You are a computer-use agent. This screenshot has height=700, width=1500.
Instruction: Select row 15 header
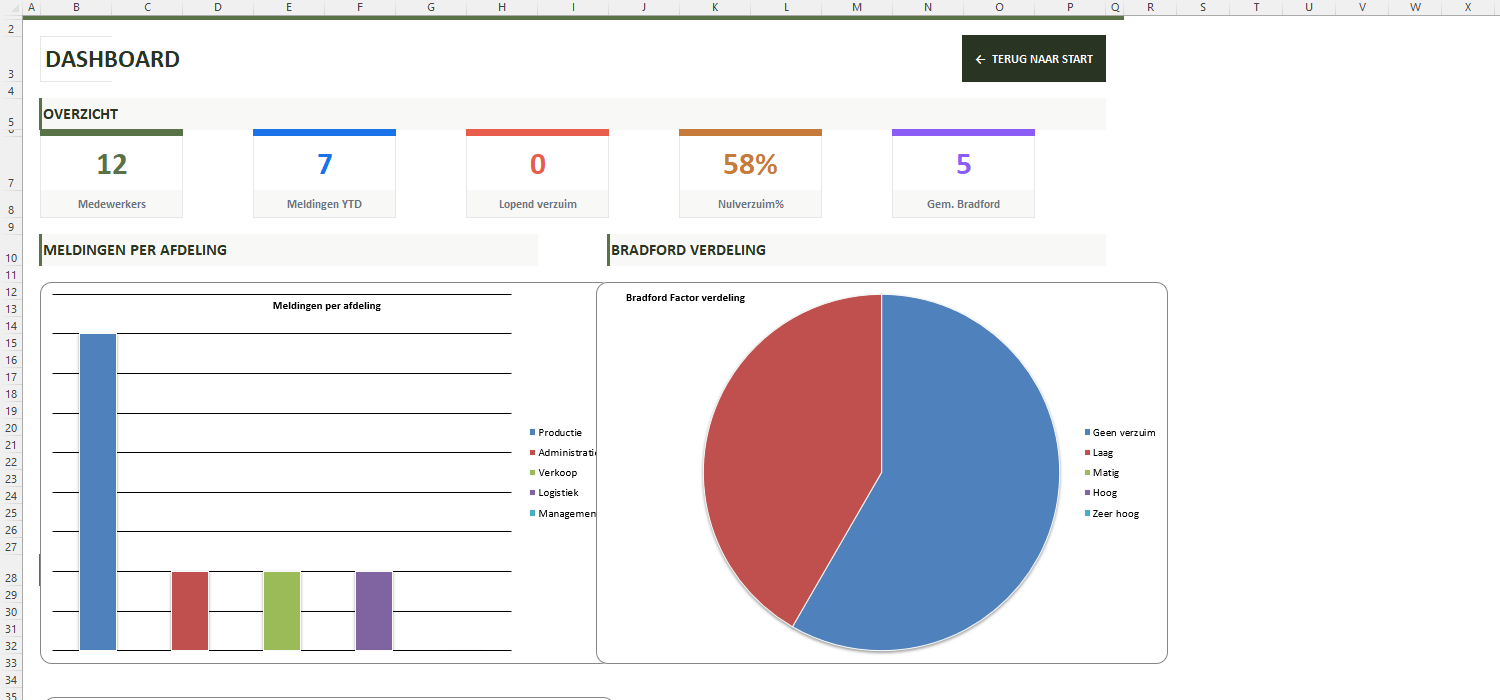coord(10,343)
